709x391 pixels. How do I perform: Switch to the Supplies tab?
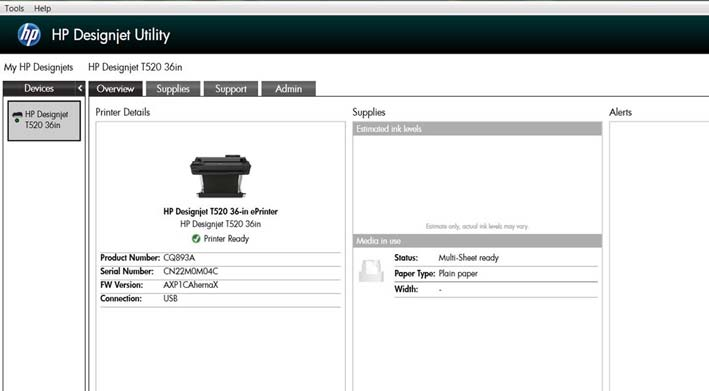tap(173, 89)
